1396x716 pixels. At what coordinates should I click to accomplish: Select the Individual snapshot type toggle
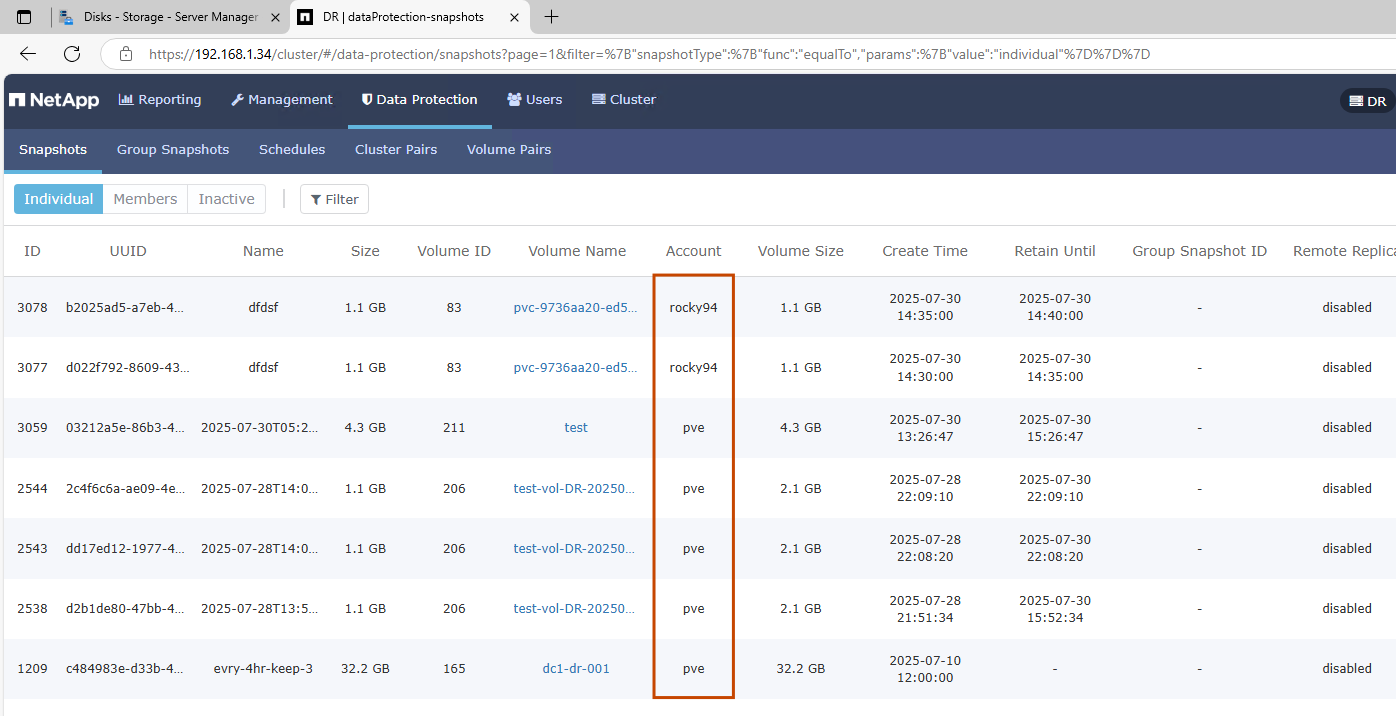tap(58, 199)
